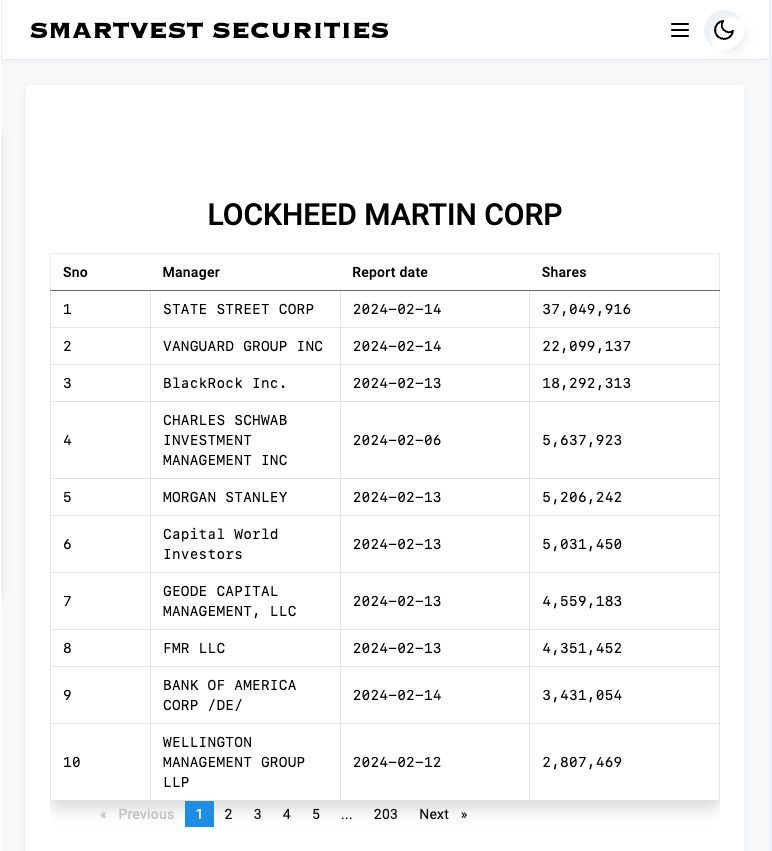The image size is (772, 851).
Task: Click the Shares column header
Action: pyautogui.click(x=564, y=272)
